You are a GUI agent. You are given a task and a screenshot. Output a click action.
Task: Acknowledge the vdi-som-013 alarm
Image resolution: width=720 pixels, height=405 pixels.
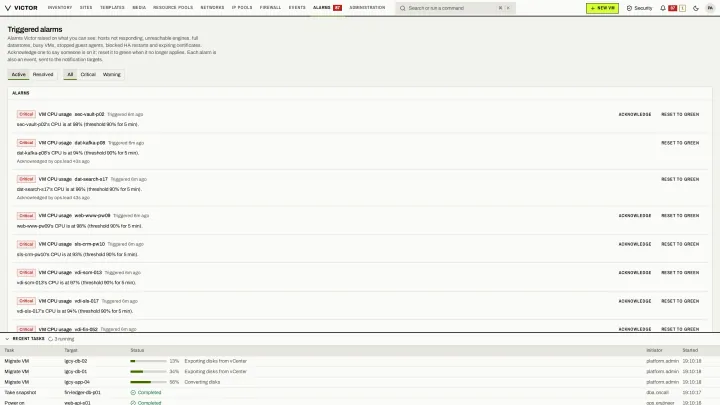point(635,272)
